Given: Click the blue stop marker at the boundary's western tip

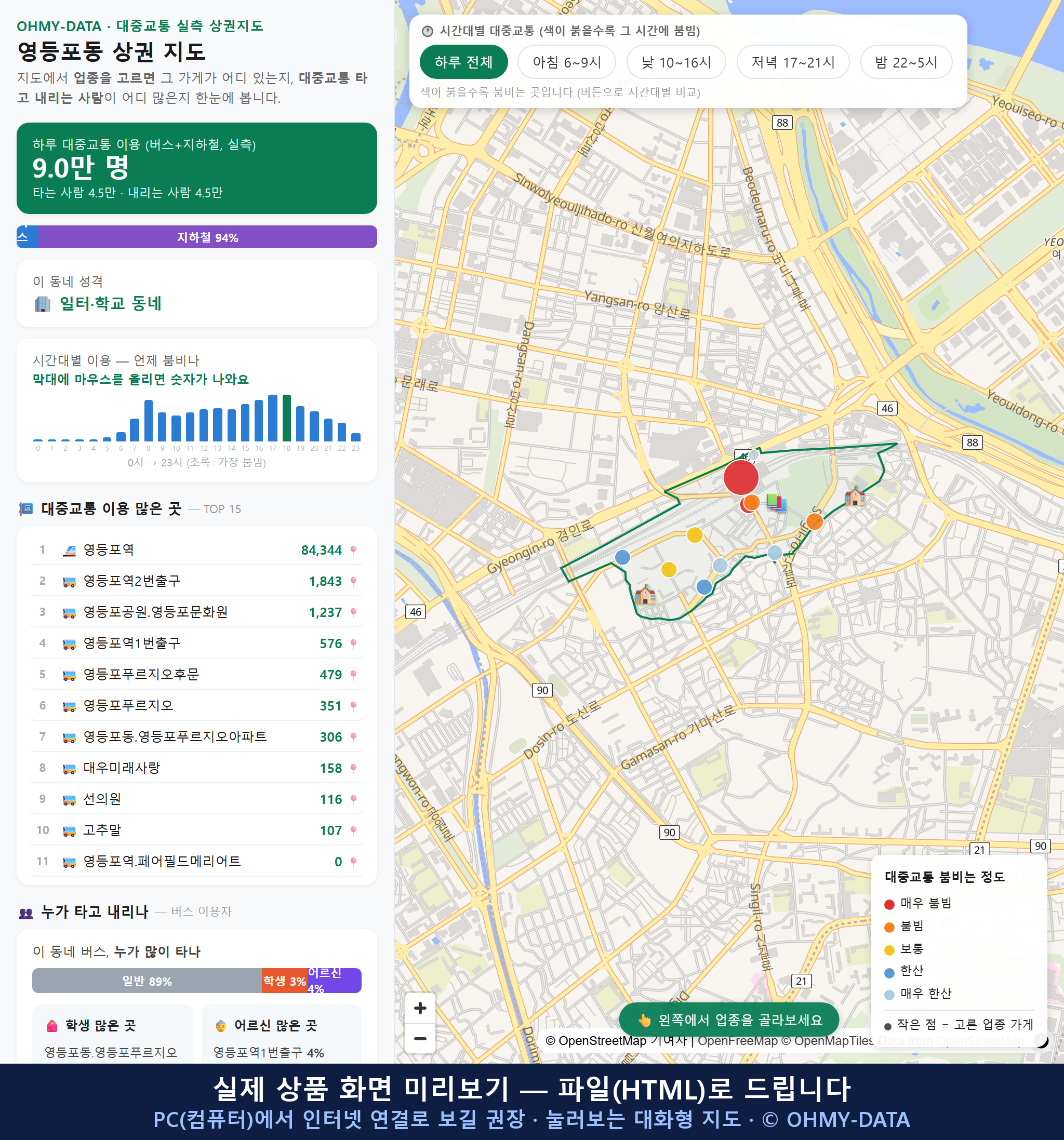Looking at the screenshot, I should point(622,557).
